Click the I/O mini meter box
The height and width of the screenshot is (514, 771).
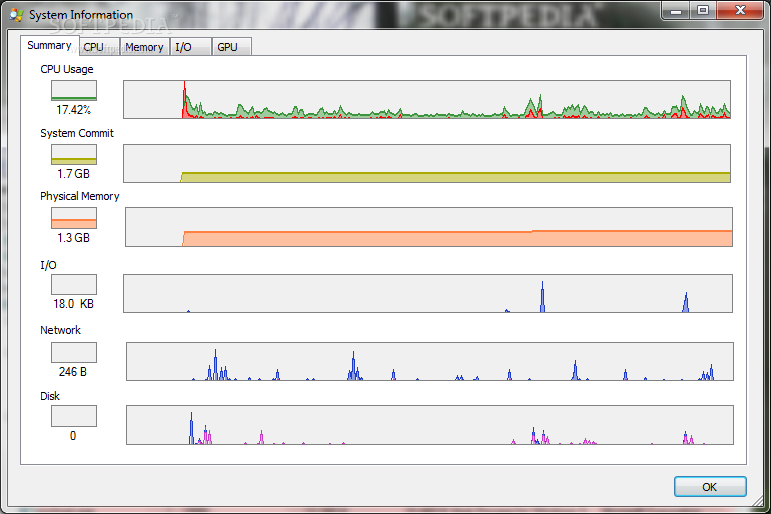(74, 284)
